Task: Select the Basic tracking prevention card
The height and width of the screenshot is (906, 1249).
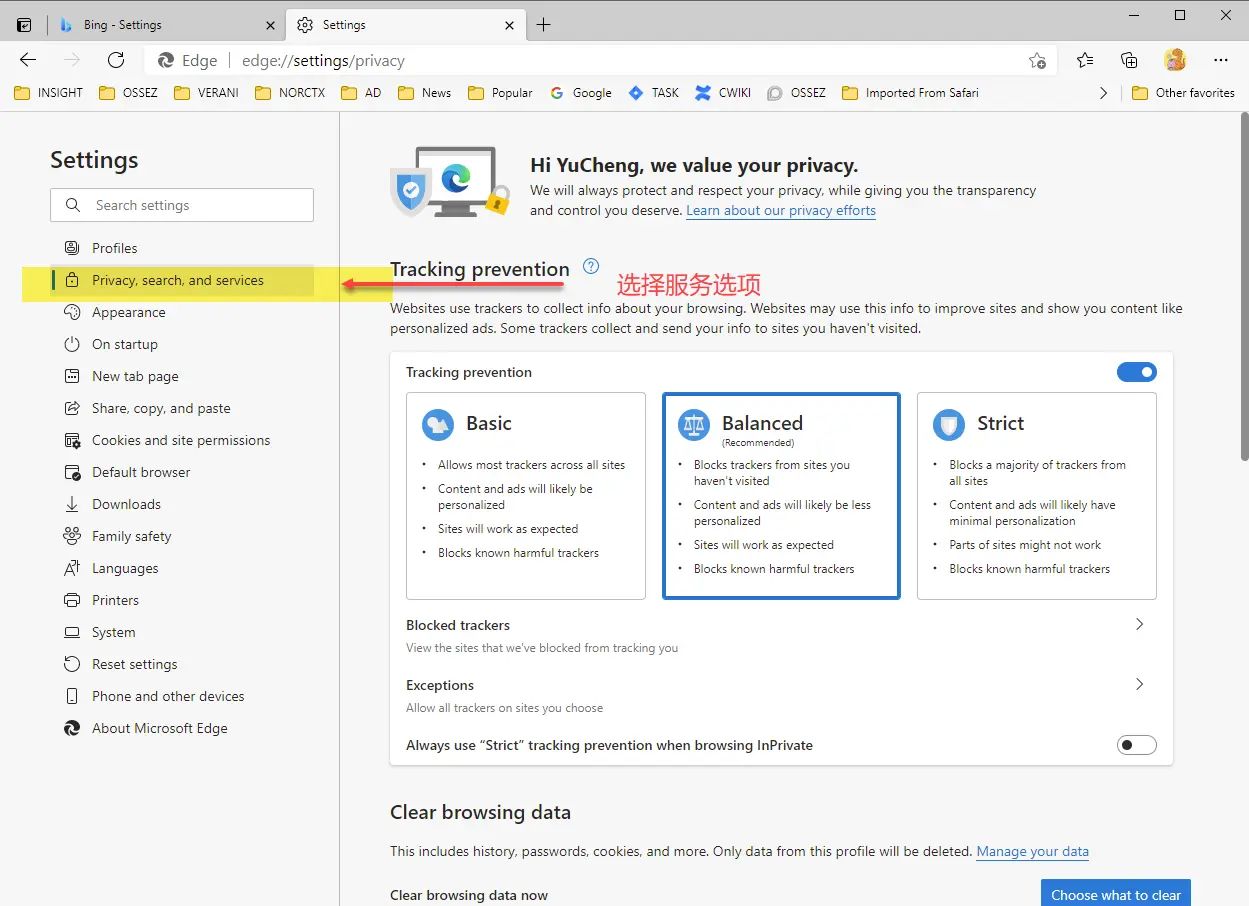Action: [x=526, y=496]
